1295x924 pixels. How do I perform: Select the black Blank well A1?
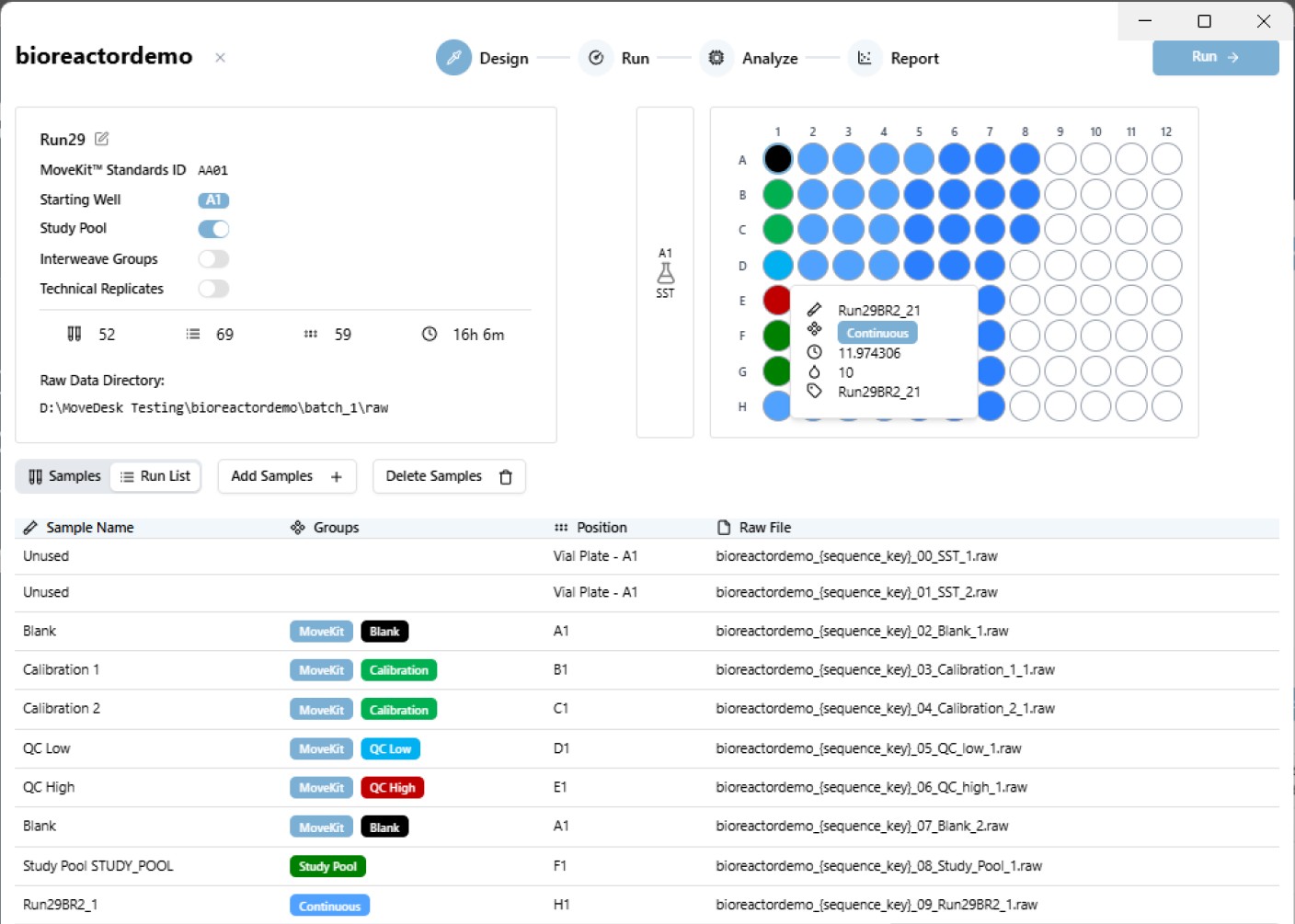click(x=778, y=158)
